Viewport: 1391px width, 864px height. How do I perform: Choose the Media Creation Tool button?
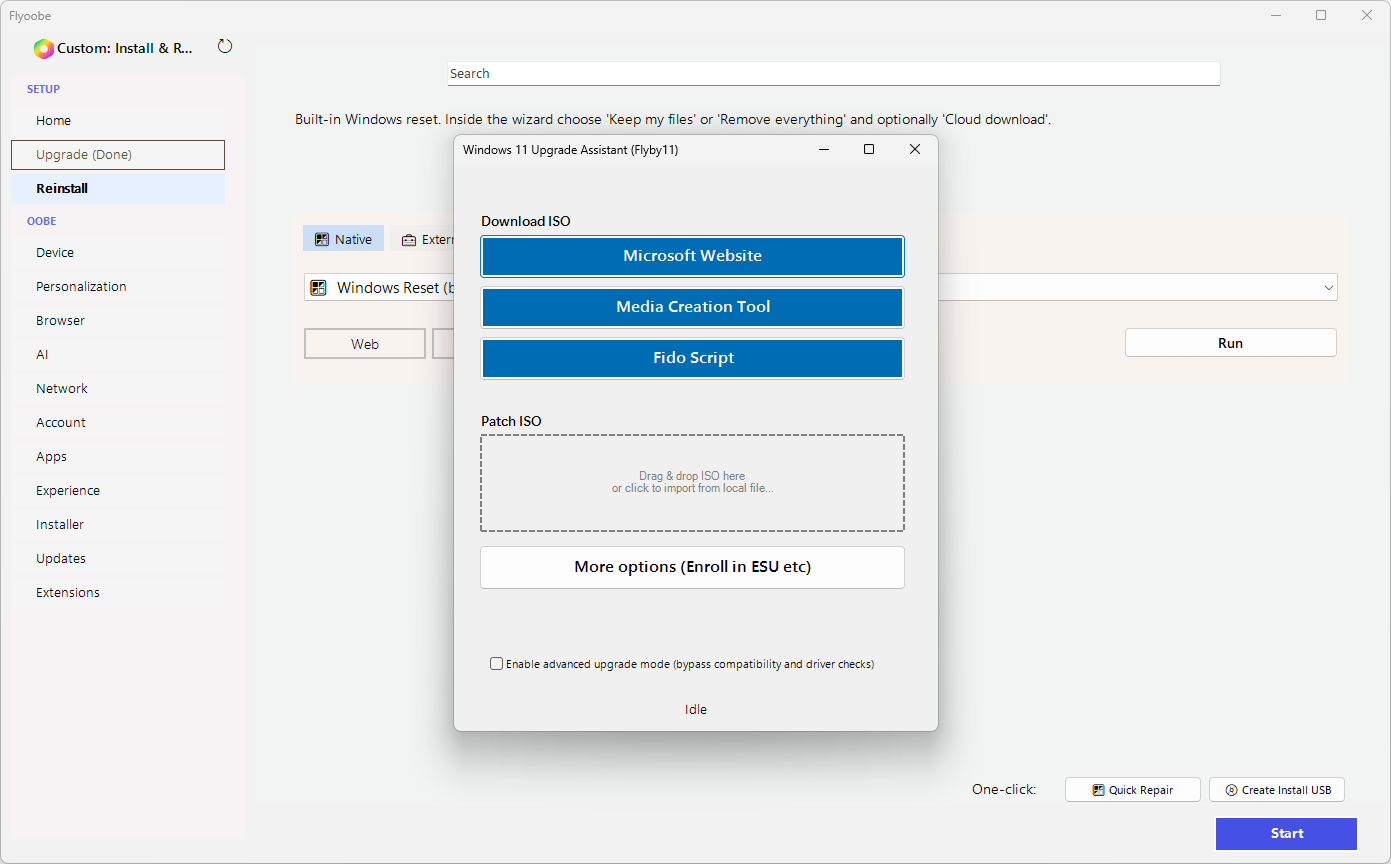(692, 307)
